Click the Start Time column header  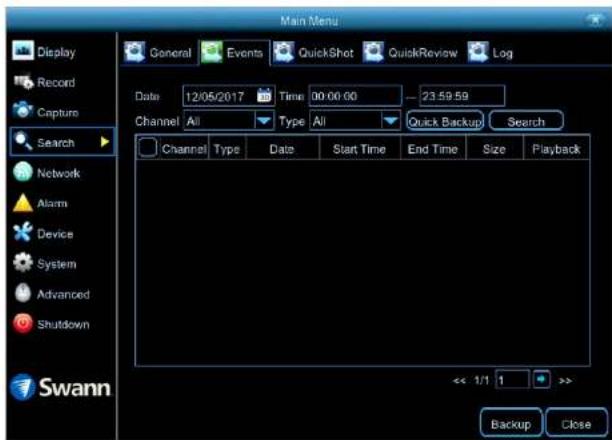point(359,149)
